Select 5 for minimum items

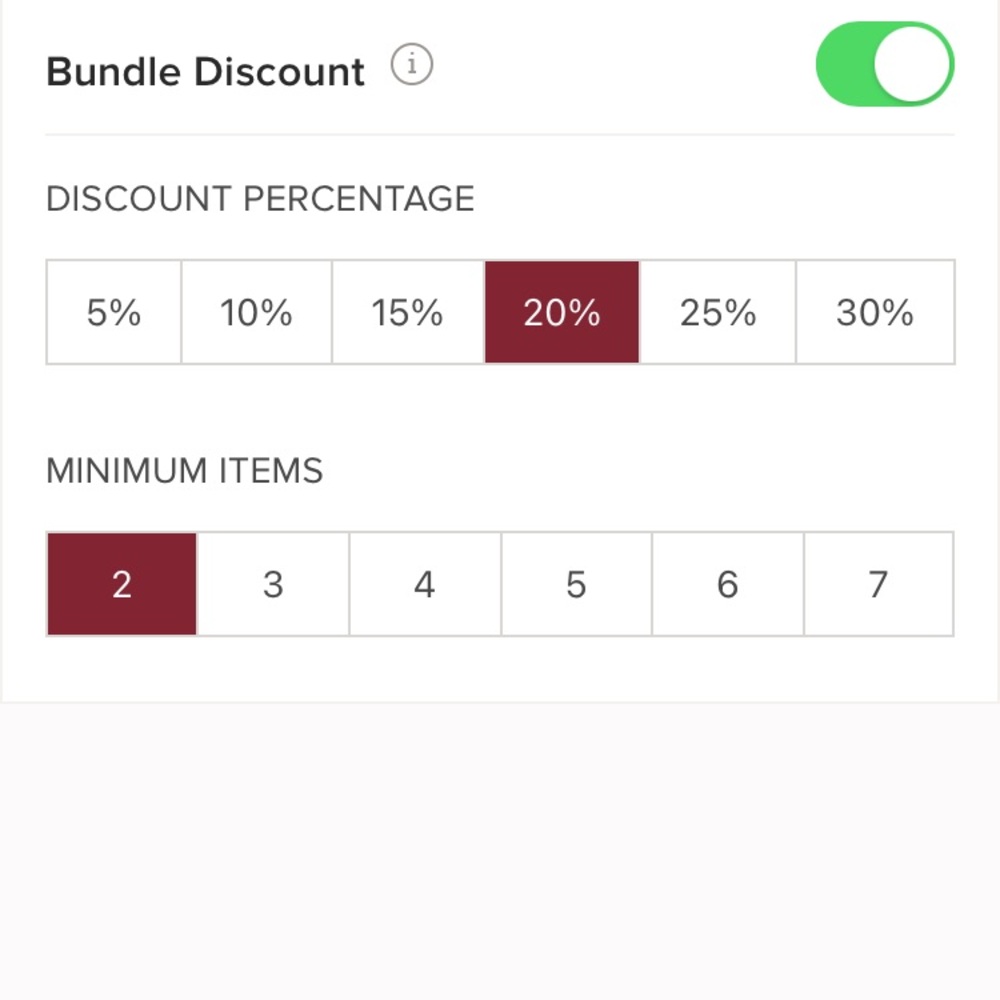[576, 584]
